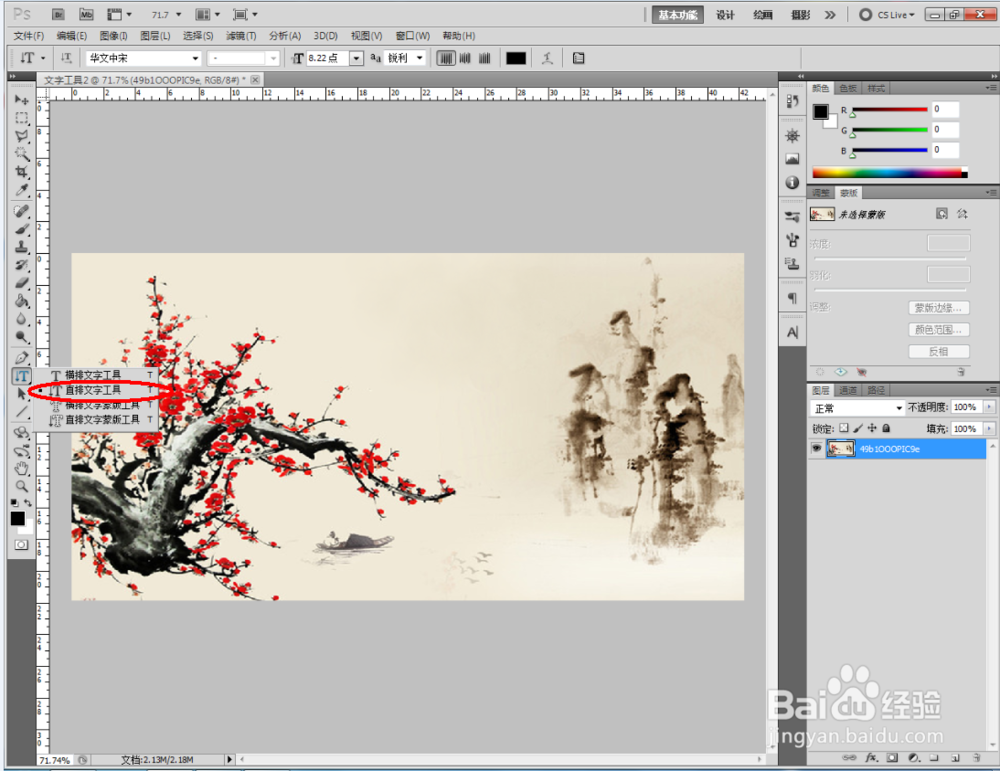
Task: Switch to the 色板 tab
Action: click(848, 88)
